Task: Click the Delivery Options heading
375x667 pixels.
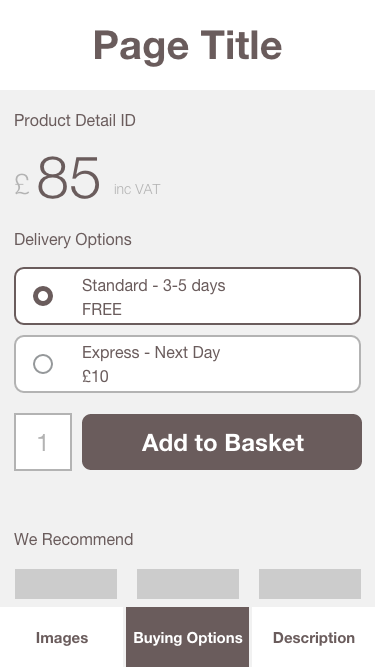Action: pos(73,239)
